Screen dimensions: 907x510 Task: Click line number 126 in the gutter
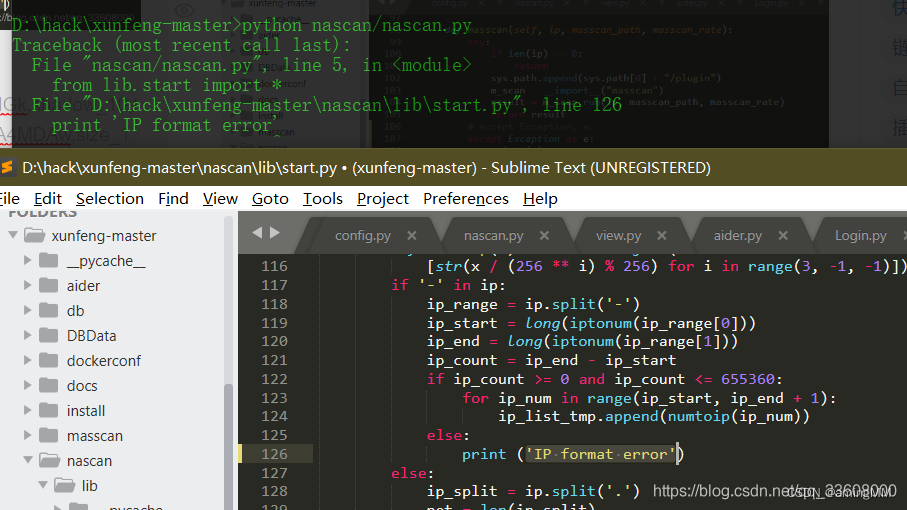pyautogui.click(x=274, y=454)
